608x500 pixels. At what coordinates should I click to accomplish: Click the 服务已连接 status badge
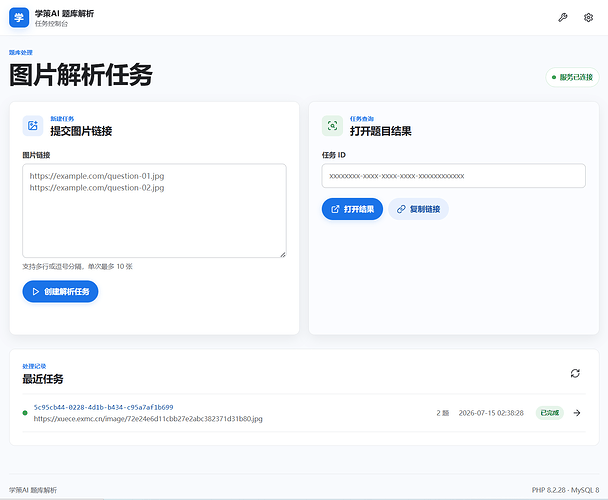click(572, 77)
